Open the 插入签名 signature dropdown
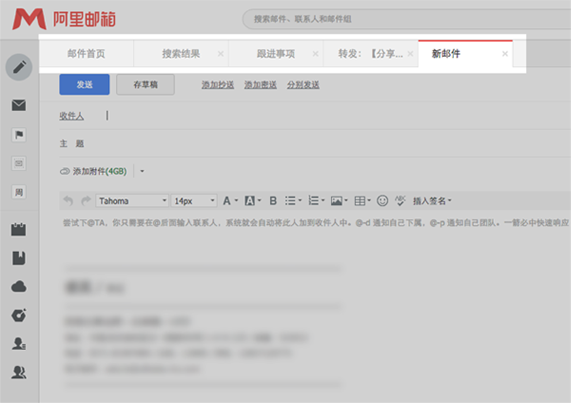 [x=432, y=201]
